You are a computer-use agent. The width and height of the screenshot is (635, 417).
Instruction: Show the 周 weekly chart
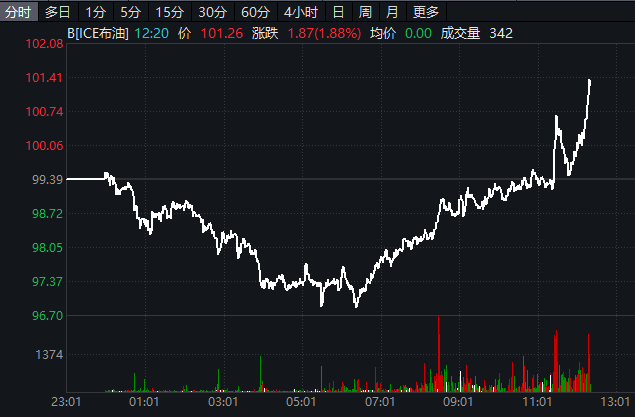(x=365, y=12)
